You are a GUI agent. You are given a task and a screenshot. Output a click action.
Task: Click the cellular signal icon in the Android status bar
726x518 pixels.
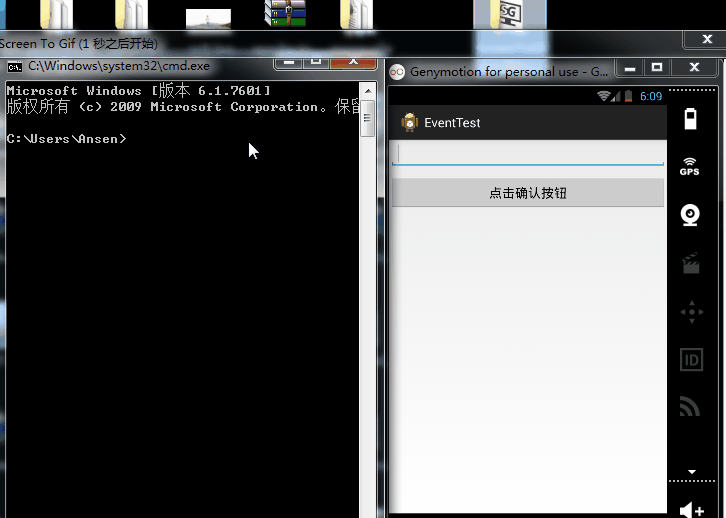[616, 96]
